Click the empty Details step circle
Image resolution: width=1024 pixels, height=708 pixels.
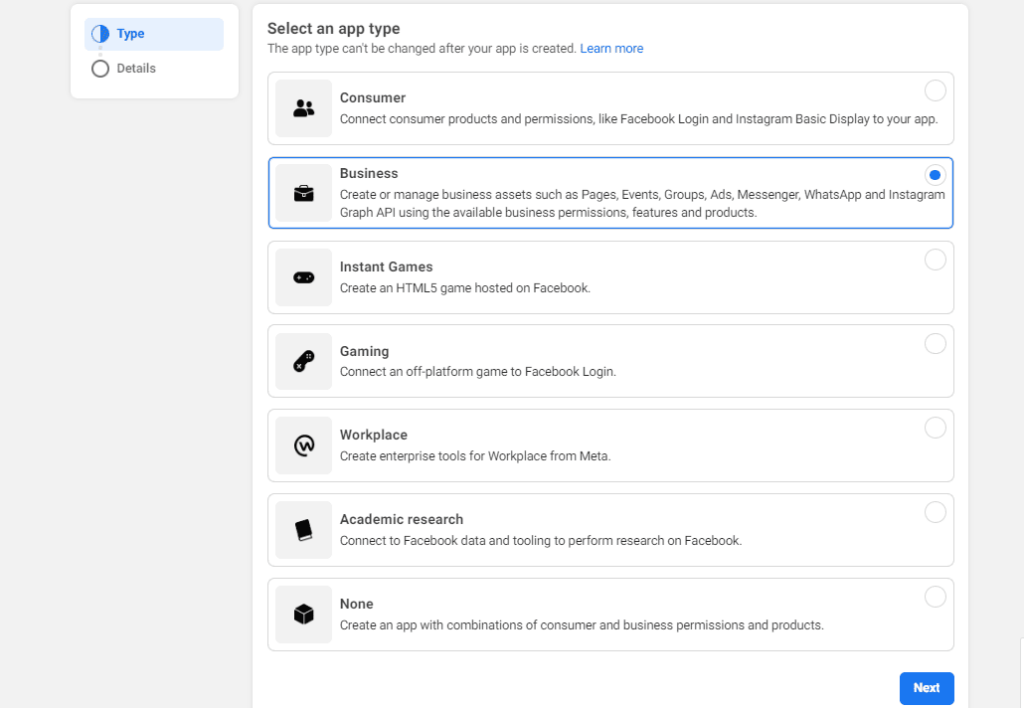[100, 69]
